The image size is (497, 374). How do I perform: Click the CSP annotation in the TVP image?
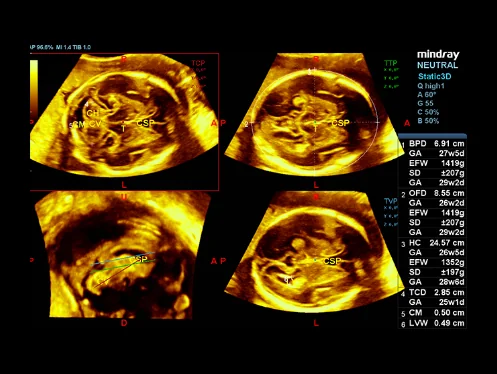pos(332,261)
